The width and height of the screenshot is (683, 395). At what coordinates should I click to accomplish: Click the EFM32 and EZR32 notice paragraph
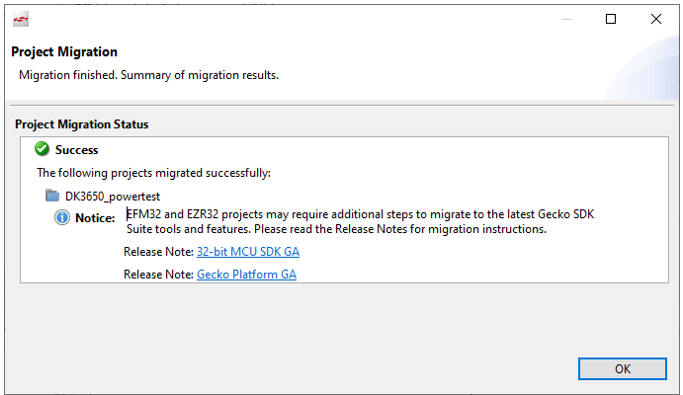pyautogui.click(x=360, y=222)
